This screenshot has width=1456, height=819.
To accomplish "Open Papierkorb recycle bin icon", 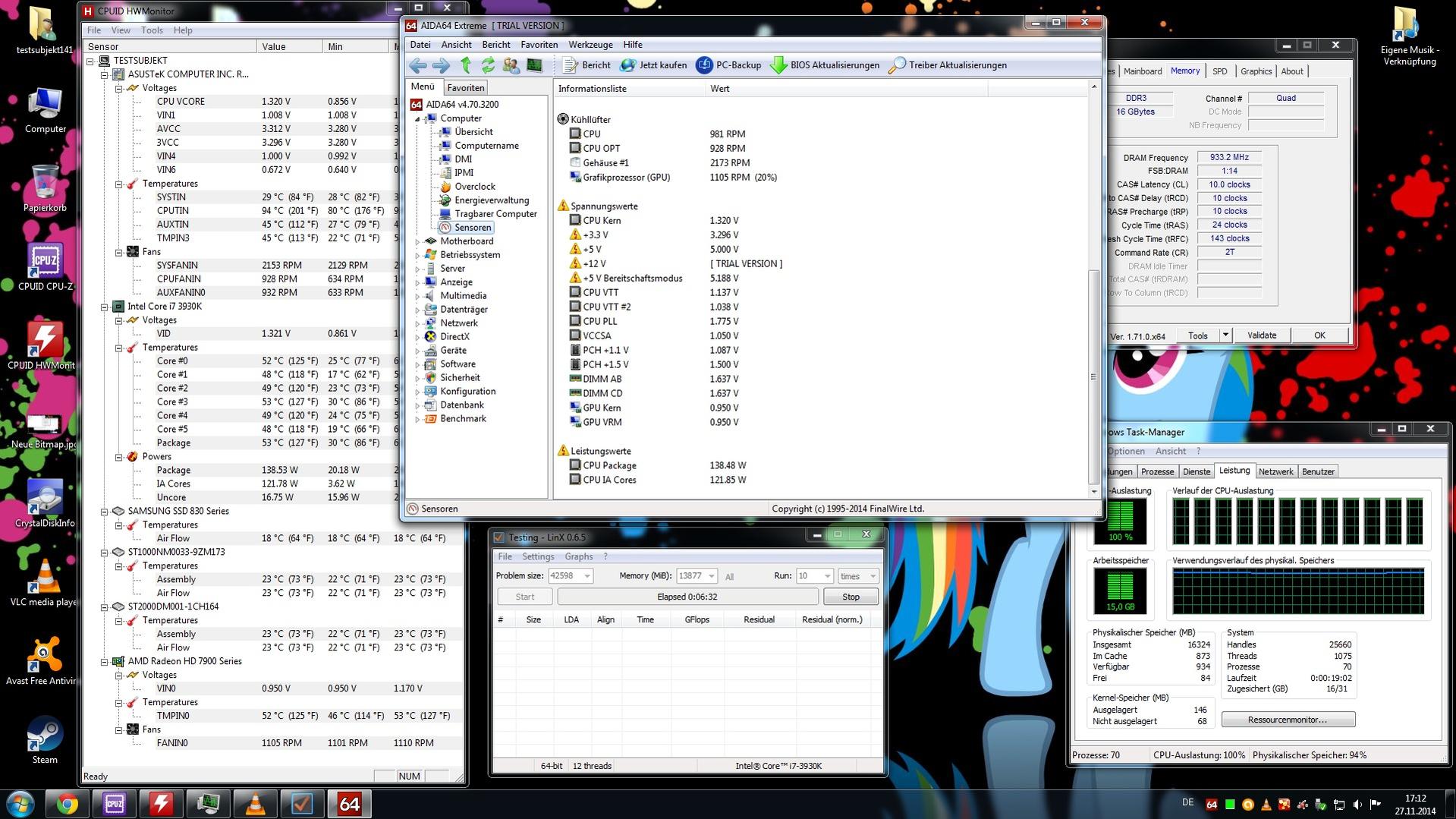I will 45,188.
